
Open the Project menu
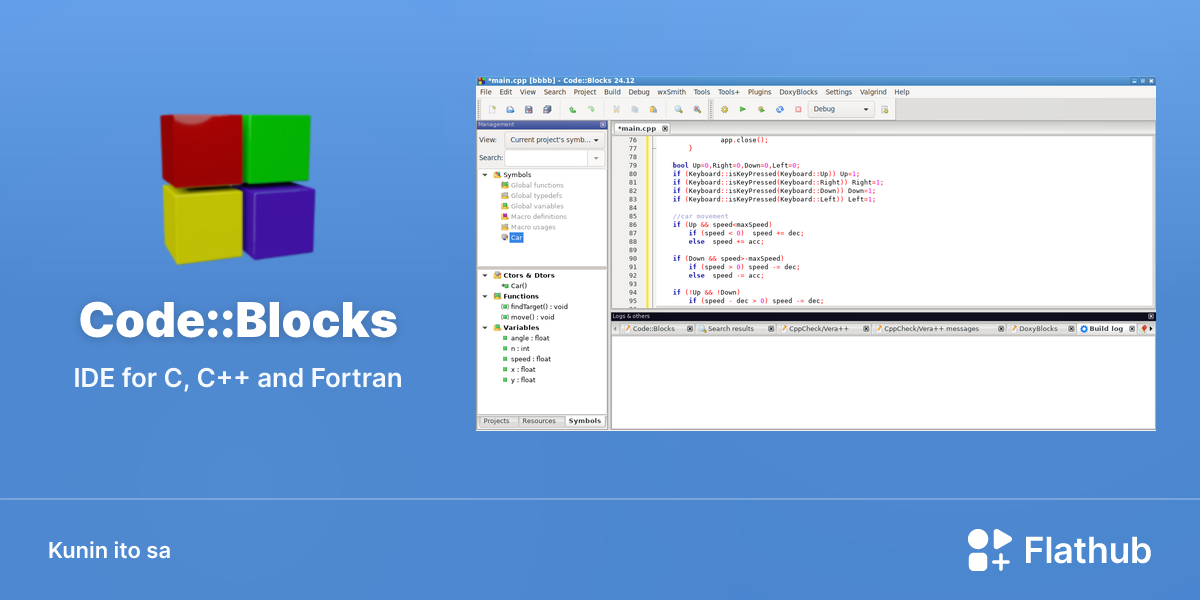click(x=585, y=92)
